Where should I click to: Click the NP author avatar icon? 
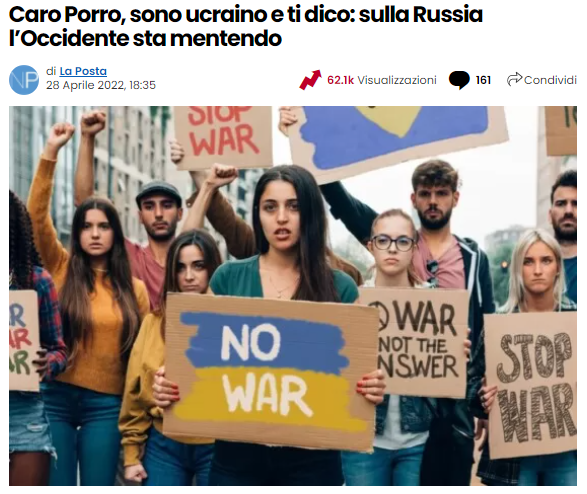(24, 80)
